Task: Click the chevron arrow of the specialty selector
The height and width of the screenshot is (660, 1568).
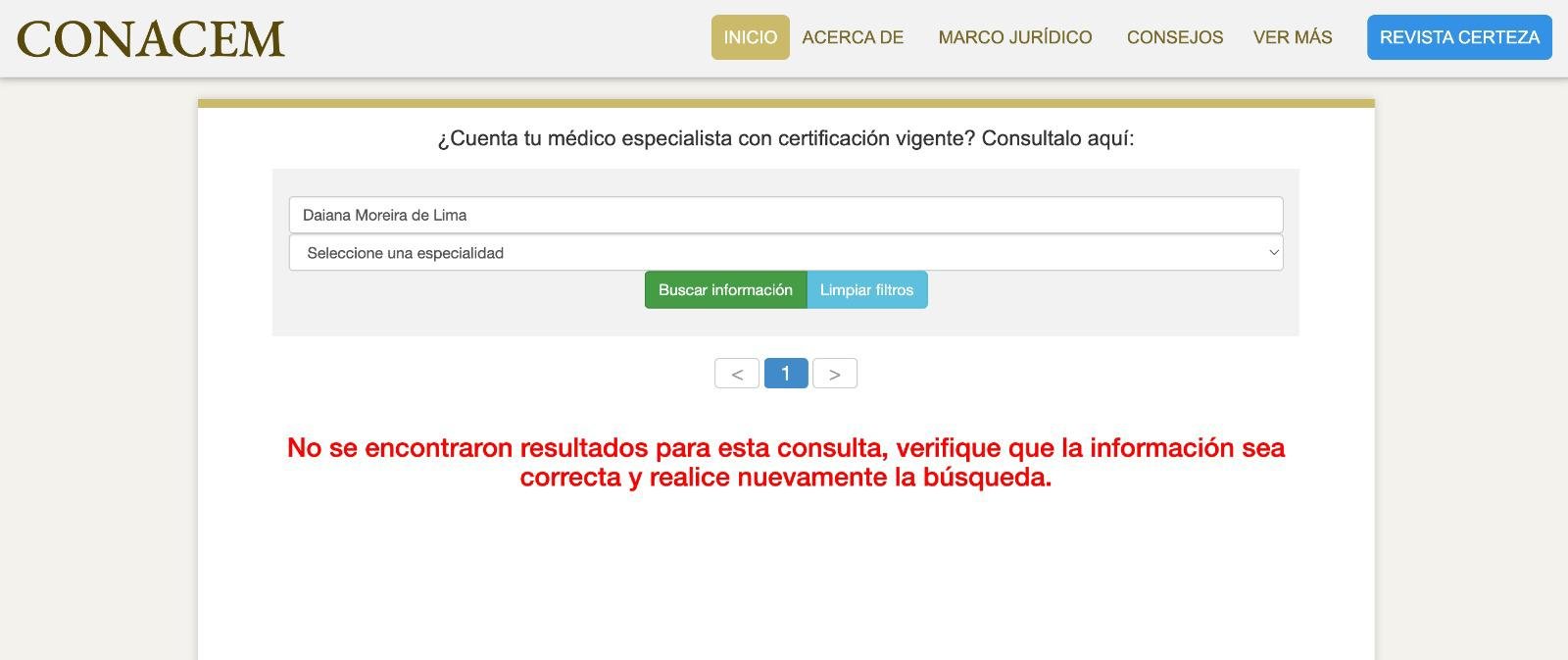Action: (x=1273, y=253)
